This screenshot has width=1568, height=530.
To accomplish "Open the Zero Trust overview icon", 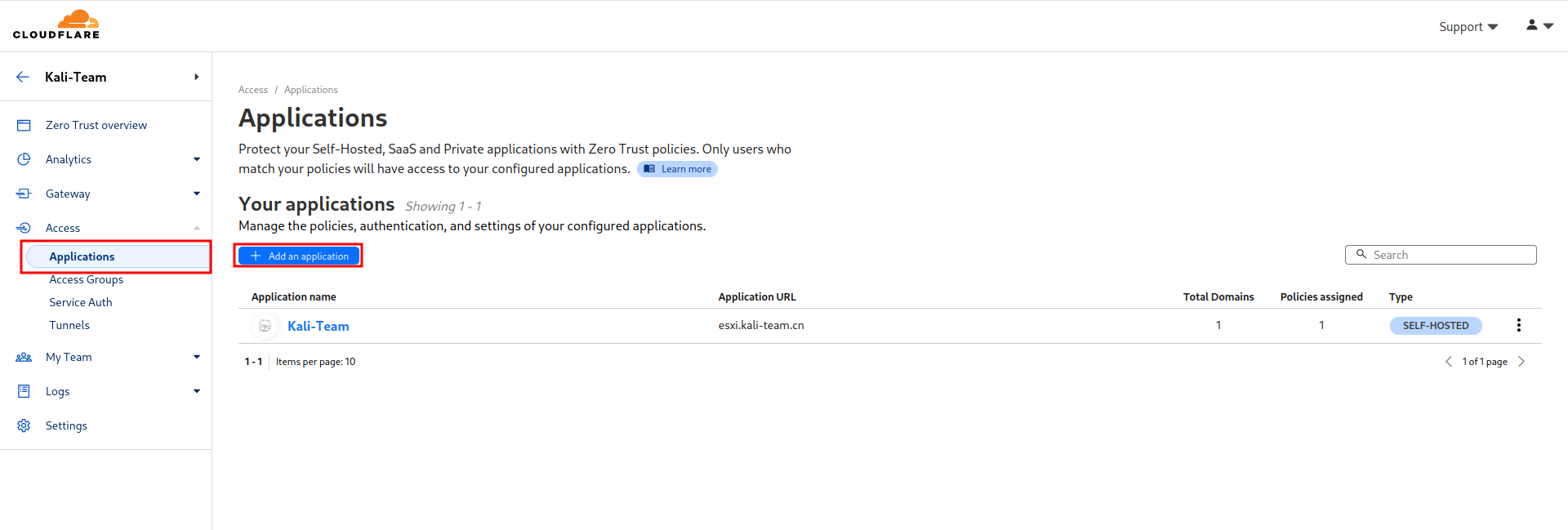I will tap(24, 125).
